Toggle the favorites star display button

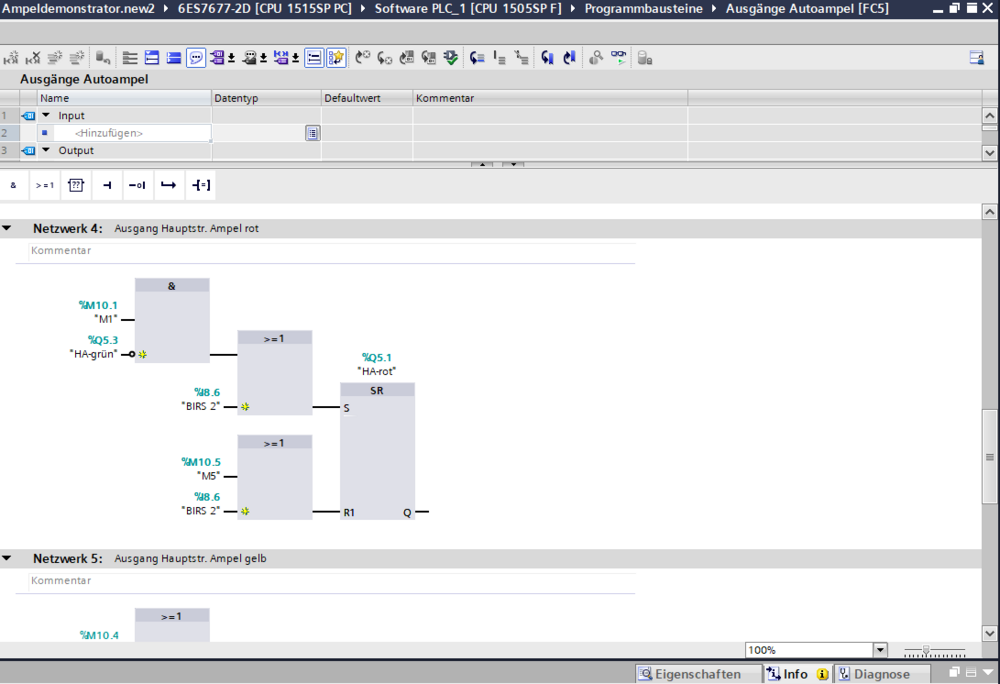click(336, 58)
